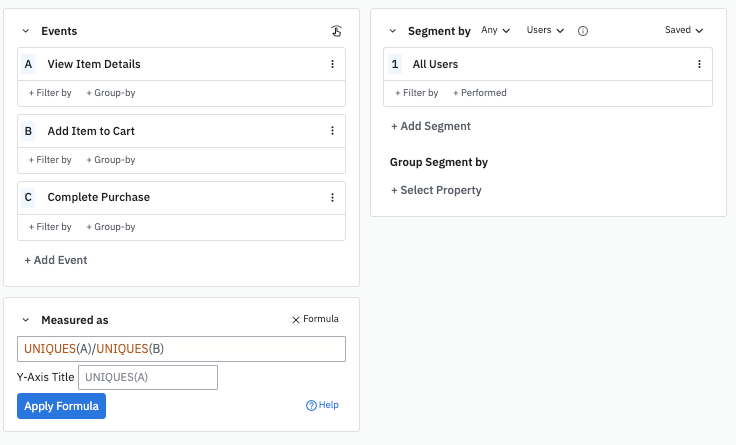The image size is (736, 445).
Task: Open the options menu for Complete Purchase
Action: point(332,198)
